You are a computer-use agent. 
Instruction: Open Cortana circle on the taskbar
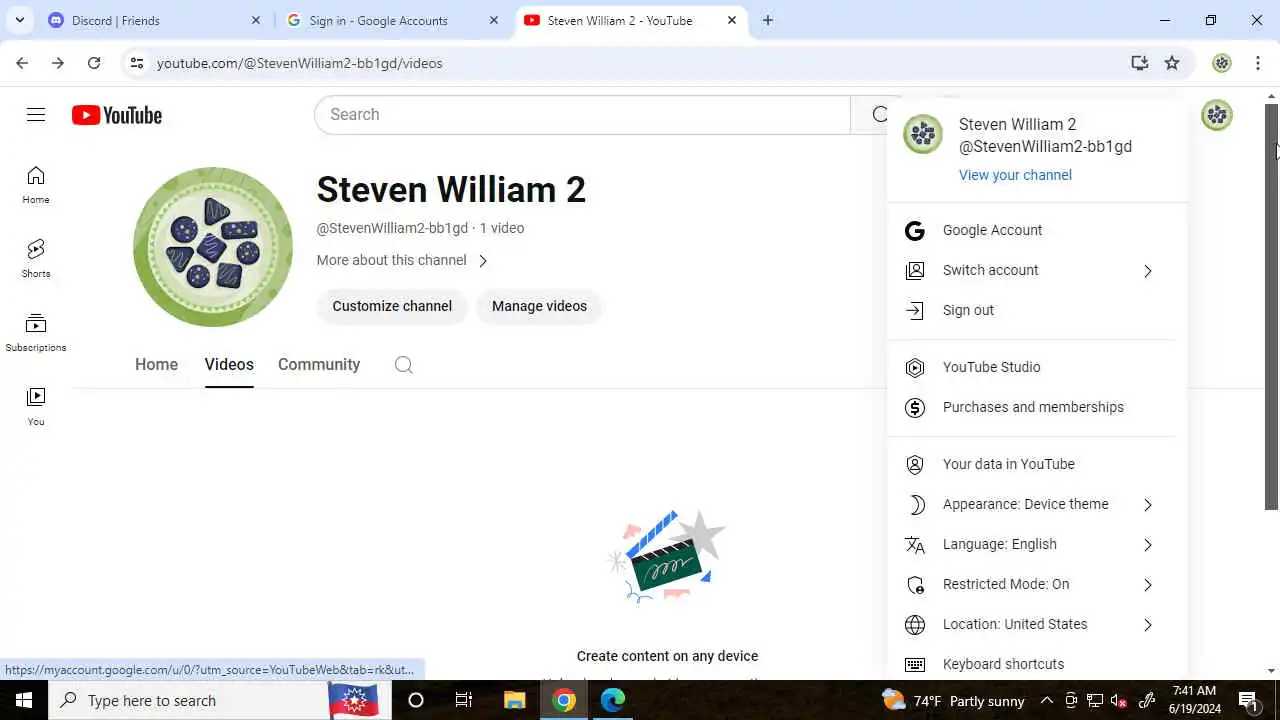(x=415, y=700)
